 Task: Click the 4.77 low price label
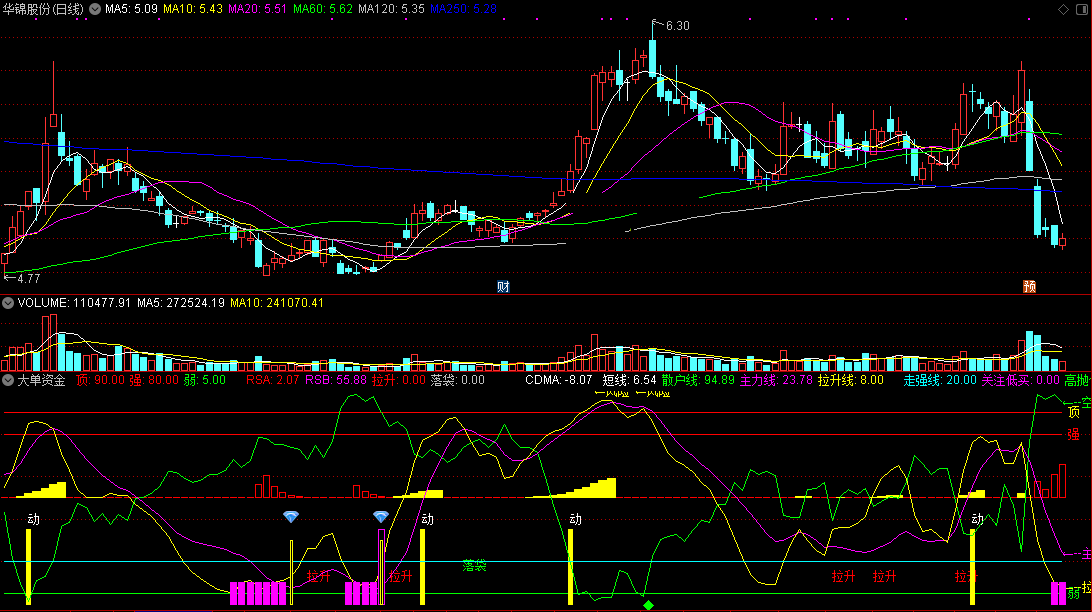pyautogui.click(x=29, y=278)
